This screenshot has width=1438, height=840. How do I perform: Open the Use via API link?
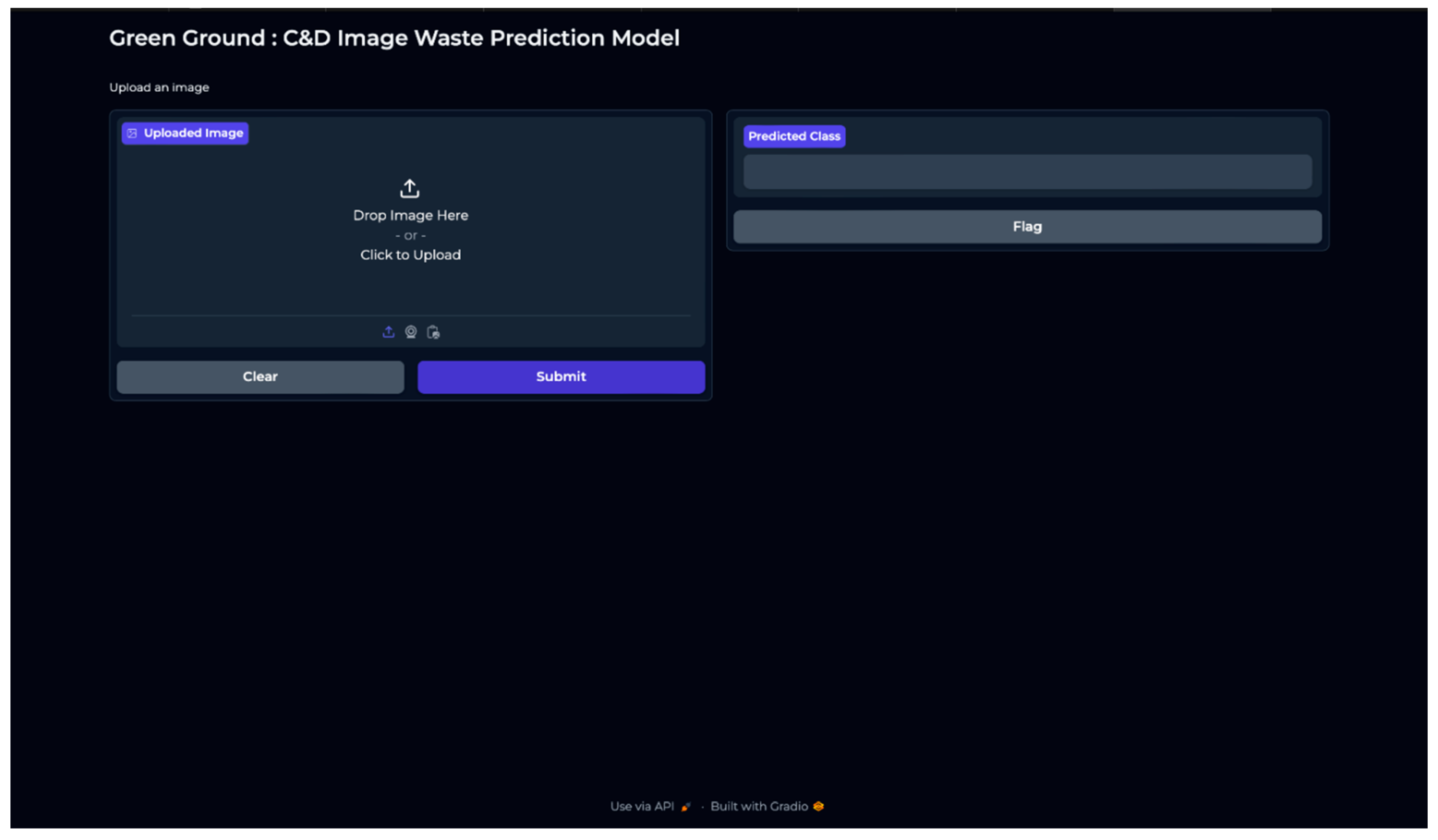coord(642,806)
